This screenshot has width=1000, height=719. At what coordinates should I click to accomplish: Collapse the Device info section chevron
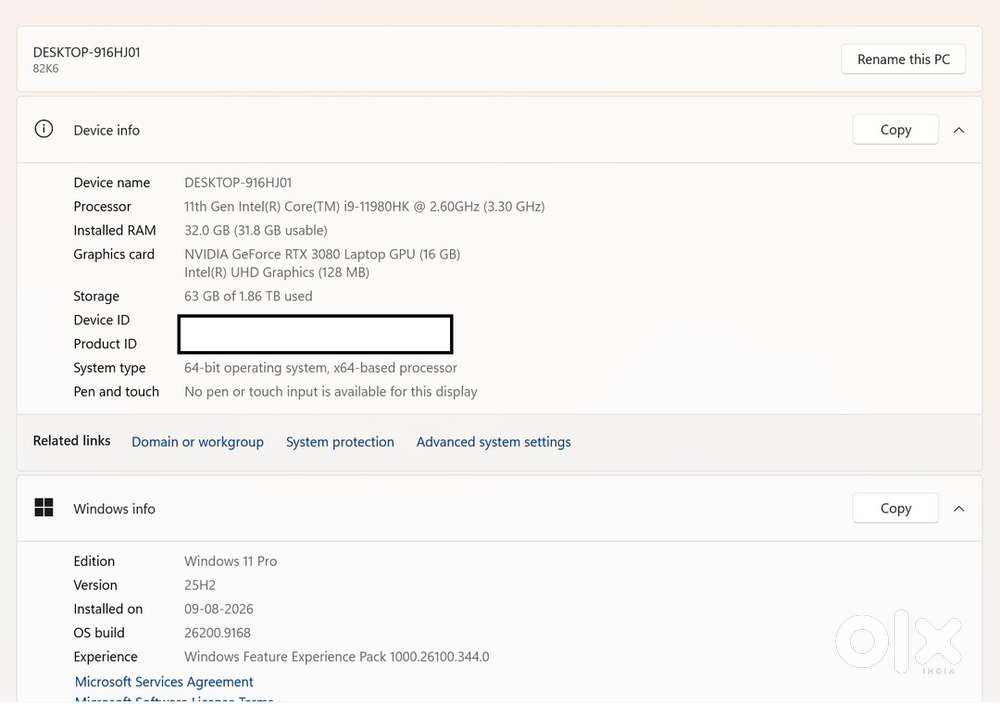tap(959, 130)
